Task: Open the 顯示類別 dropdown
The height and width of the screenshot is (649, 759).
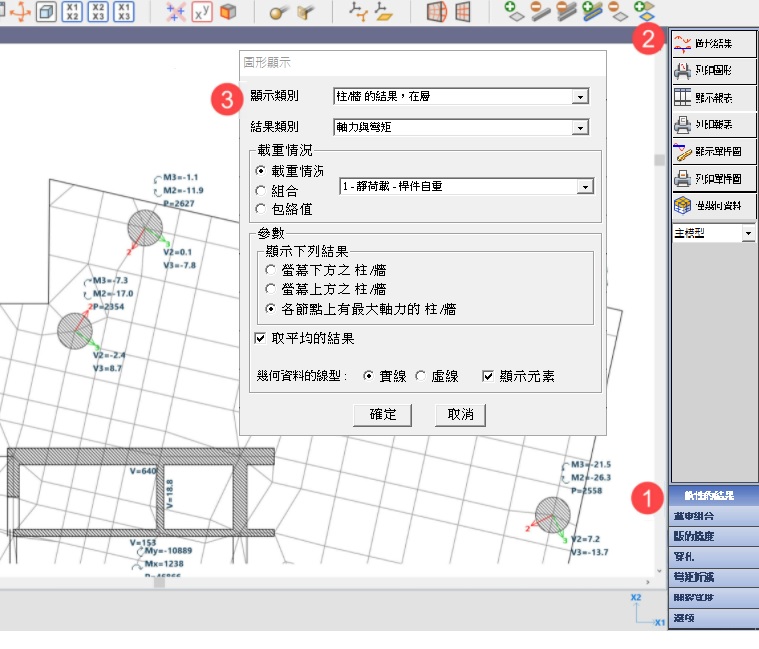Action: pyautogui.click(x=579, y=97)
